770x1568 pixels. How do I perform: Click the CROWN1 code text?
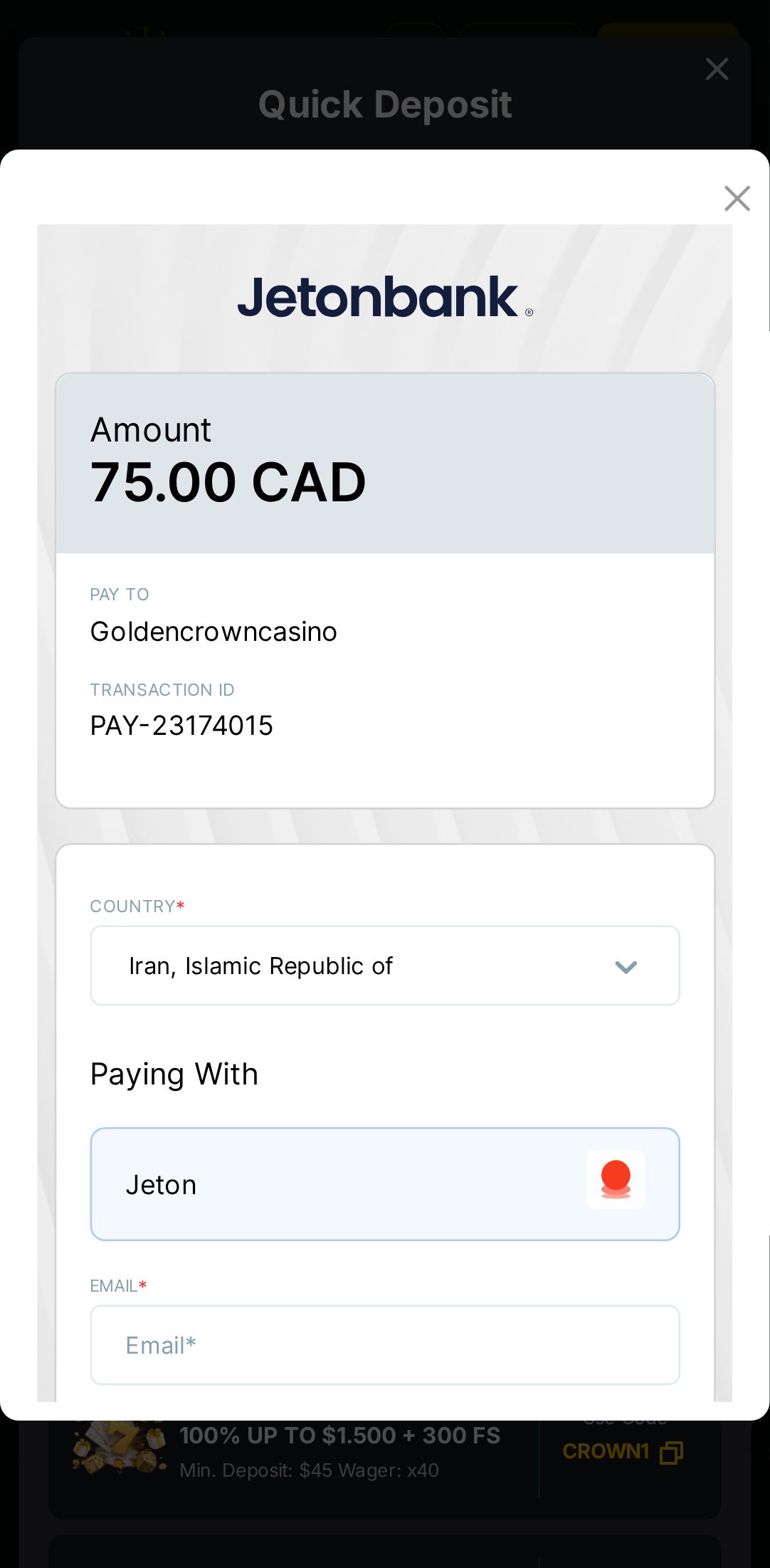coord(606,1451)
